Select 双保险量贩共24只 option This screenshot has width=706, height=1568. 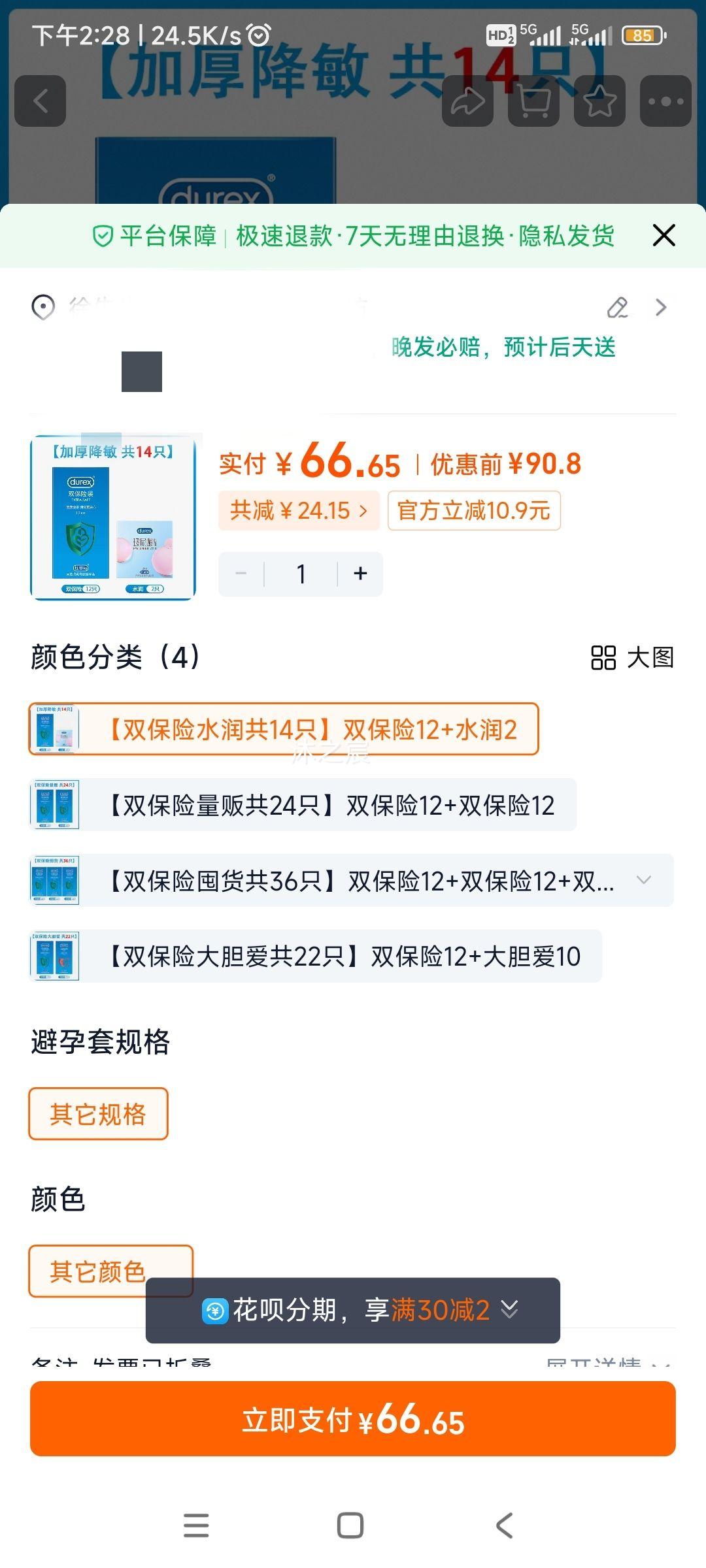(x=303, y=805)
